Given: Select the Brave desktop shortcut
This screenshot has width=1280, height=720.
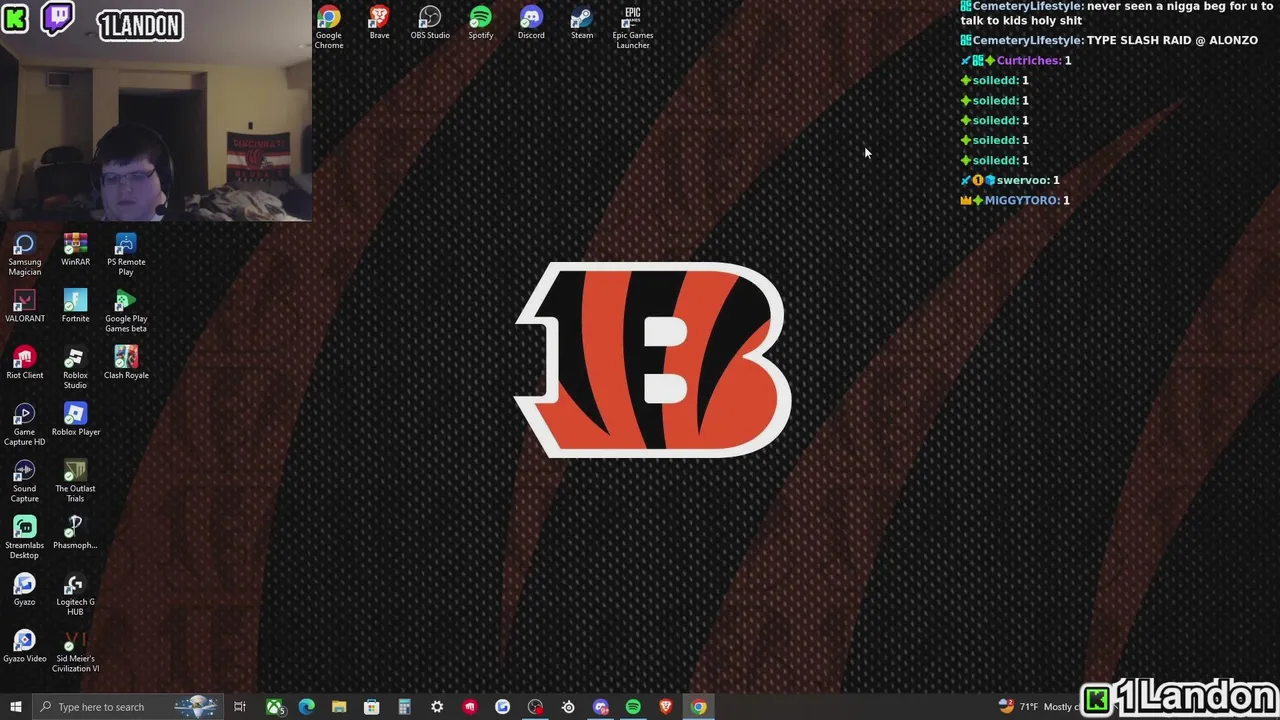Looking at the screenshot, I should click(x=379, y=23).
